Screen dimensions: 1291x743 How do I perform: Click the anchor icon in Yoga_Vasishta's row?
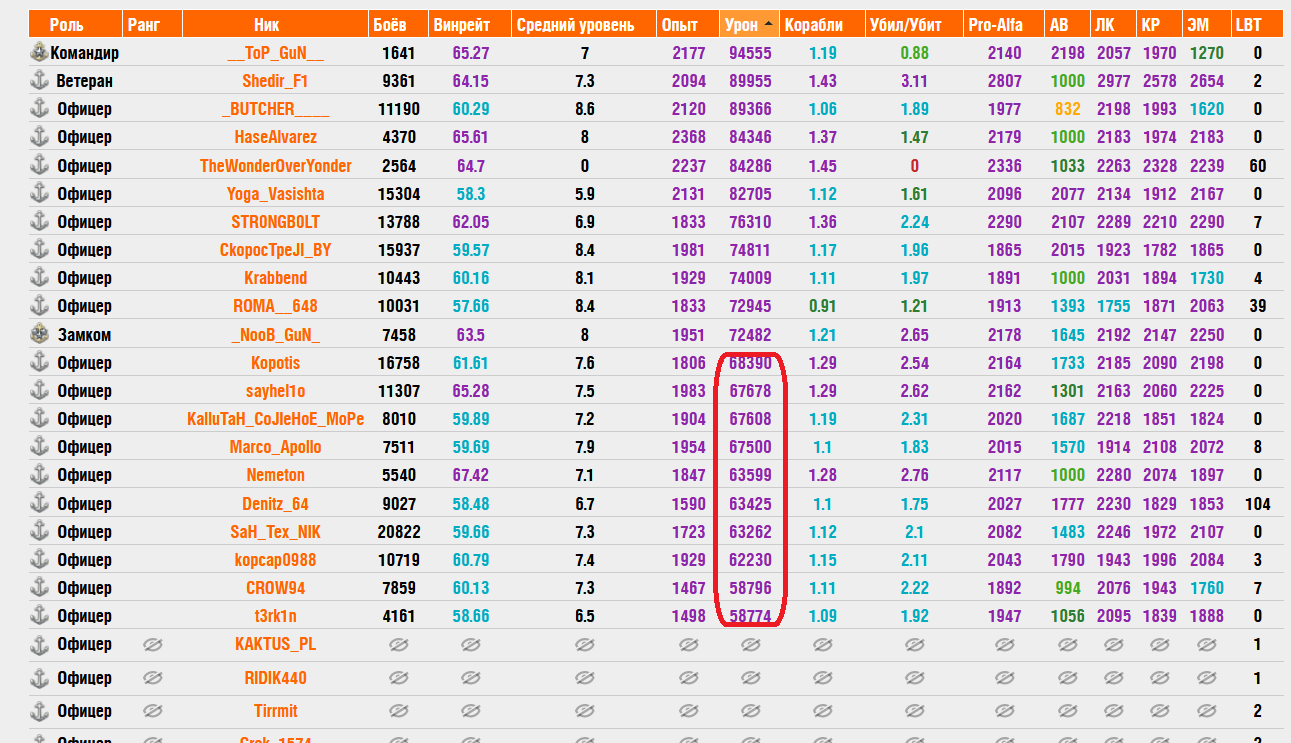tap(40, 194)
